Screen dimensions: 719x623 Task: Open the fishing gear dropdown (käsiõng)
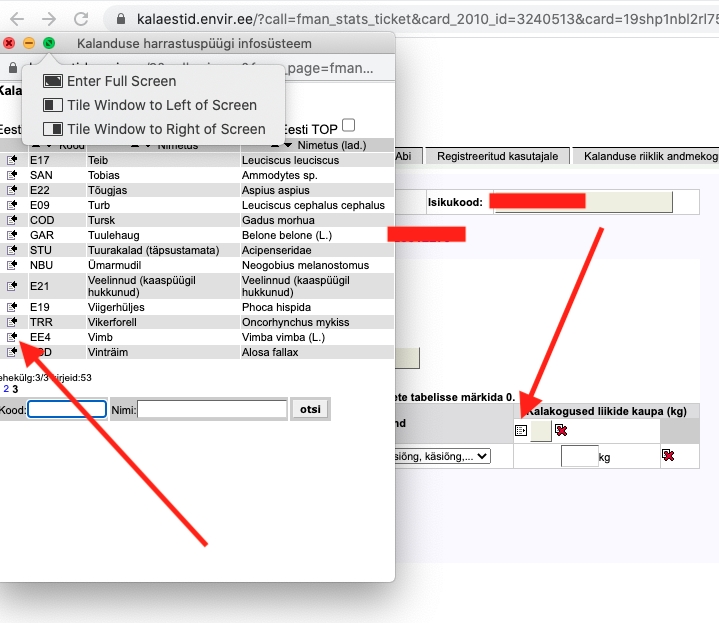click(442, 457)
